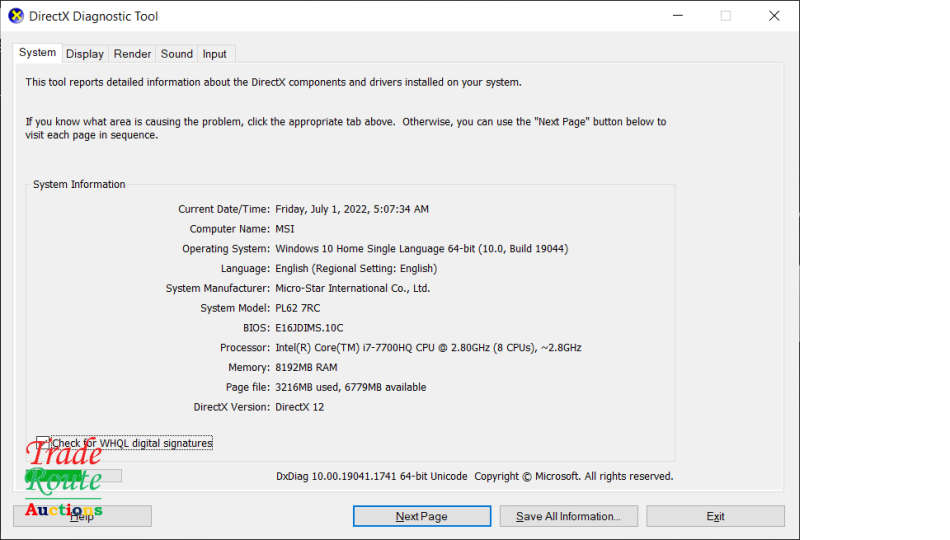Click the 8192MB RAM memory value
This screenshot has width=950, height=540.
306,367
